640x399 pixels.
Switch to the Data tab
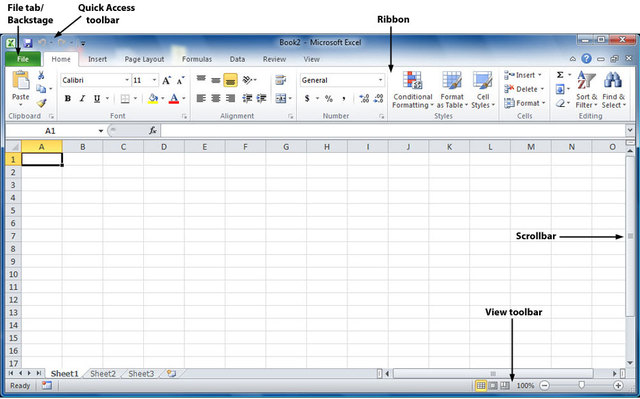(x=237, y=59)
